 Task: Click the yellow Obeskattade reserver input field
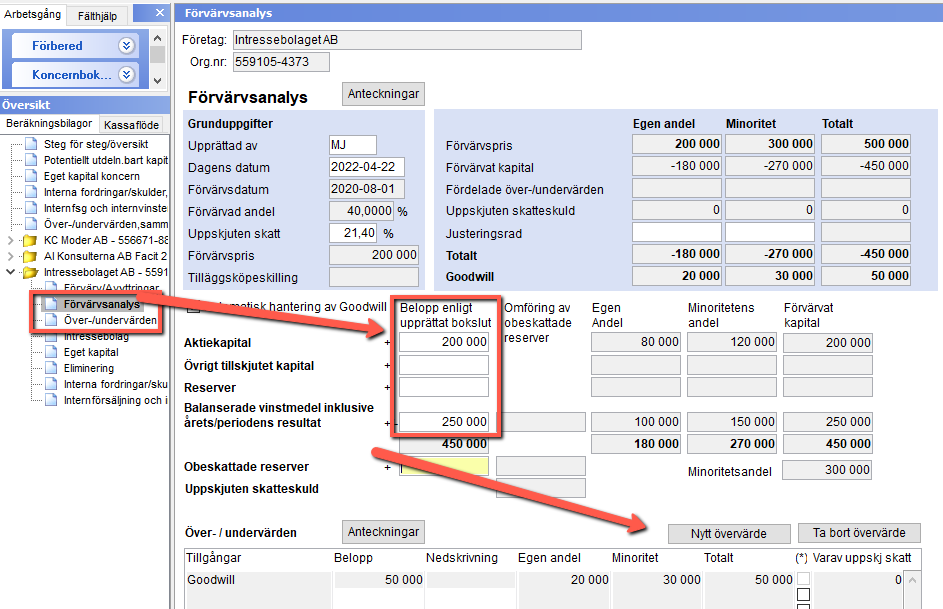[444, 467]
